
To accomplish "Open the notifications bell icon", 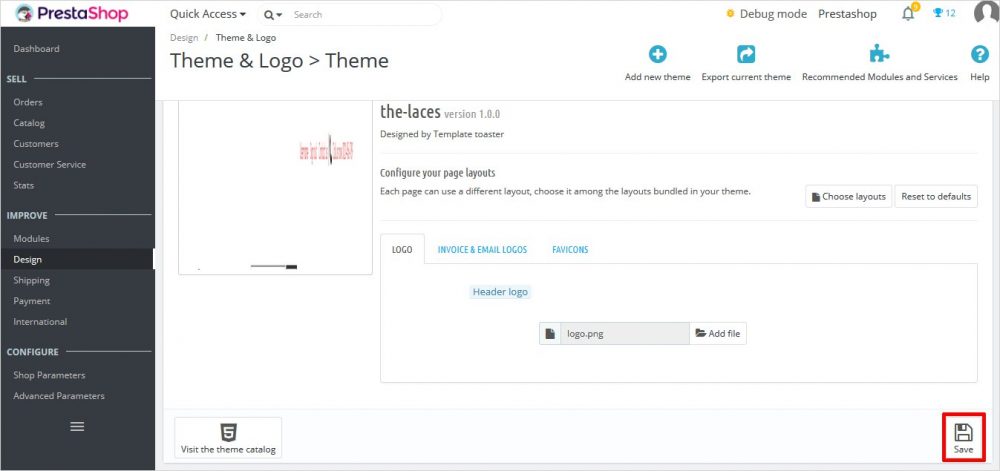I will (x=908, y=14).
